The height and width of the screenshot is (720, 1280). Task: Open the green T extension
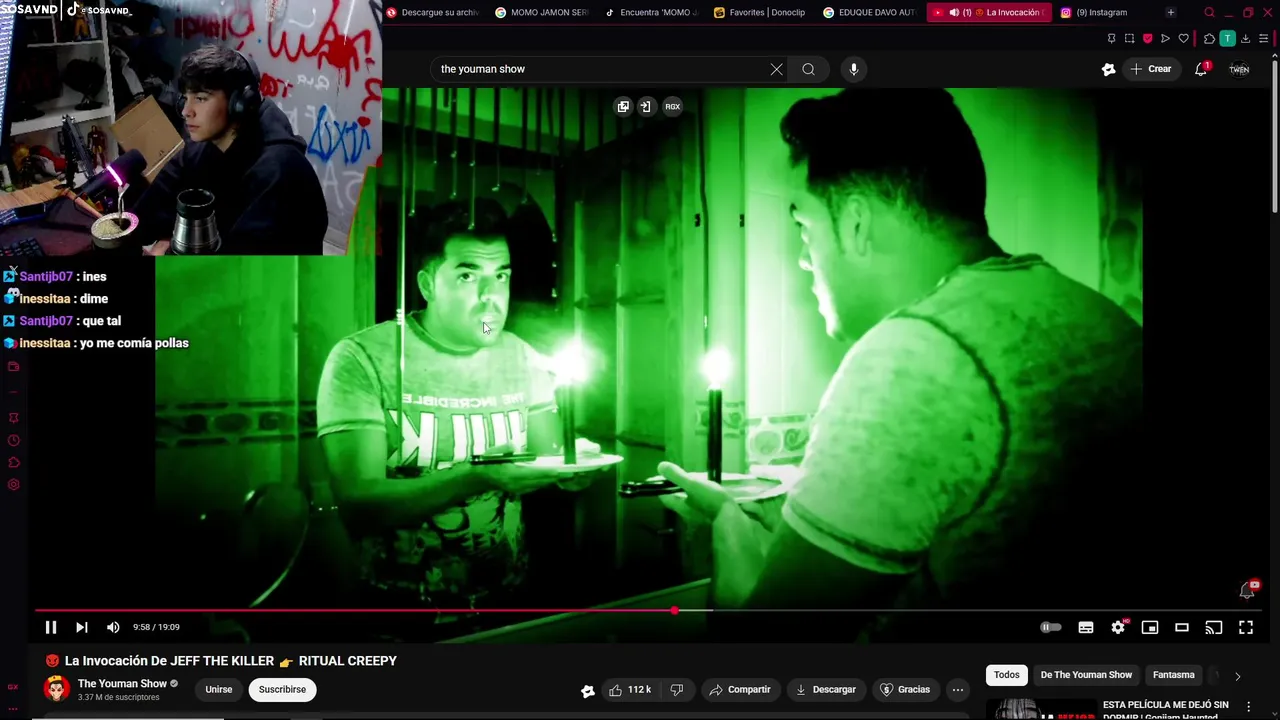(x=1227, y=38)
